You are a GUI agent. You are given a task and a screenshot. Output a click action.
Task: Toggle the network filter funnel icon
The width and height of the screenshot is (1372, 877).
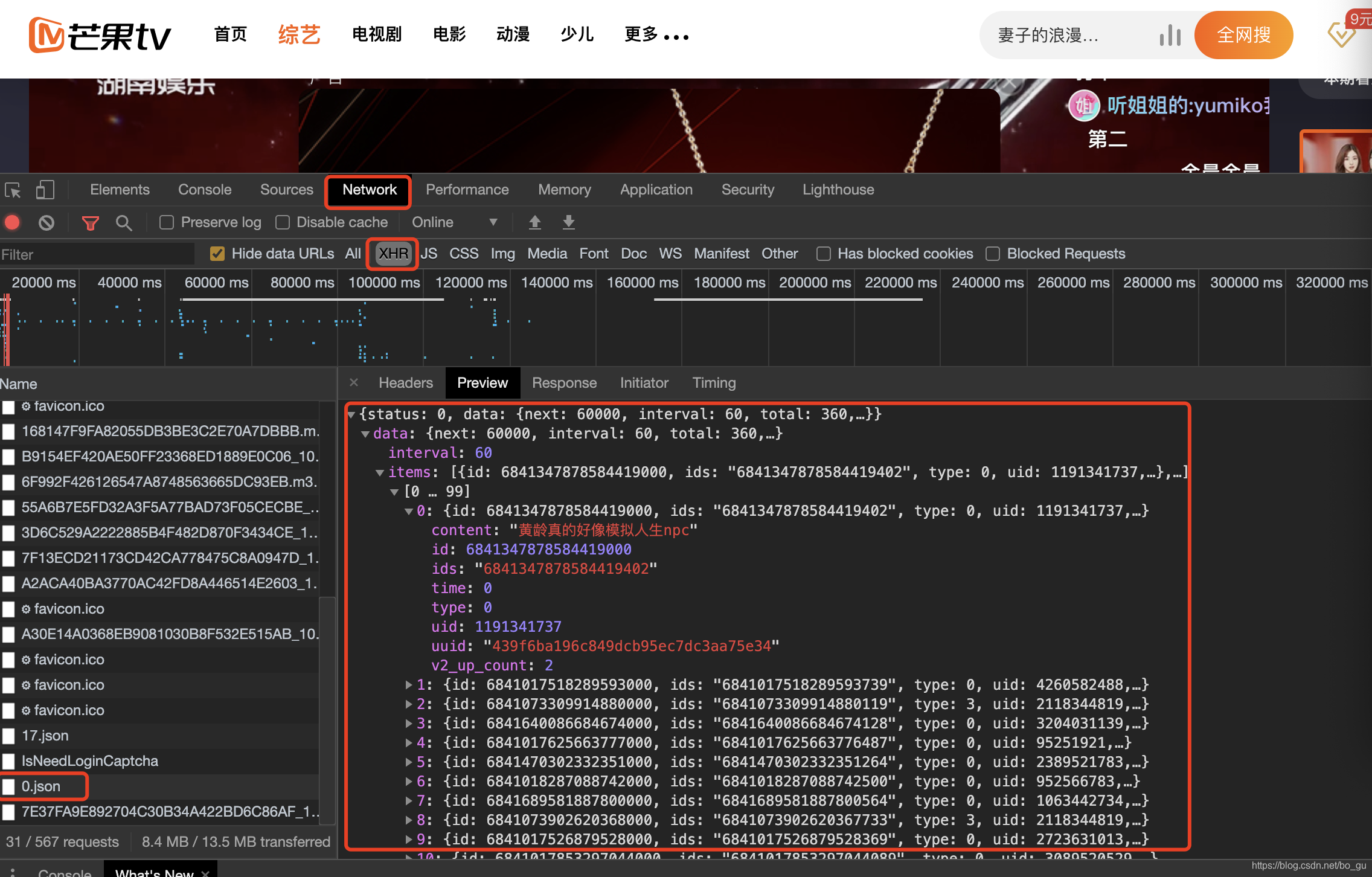(x=91, y=223)
